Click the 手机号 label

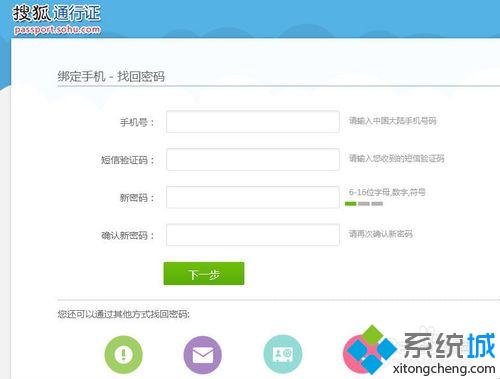[137, 122]
